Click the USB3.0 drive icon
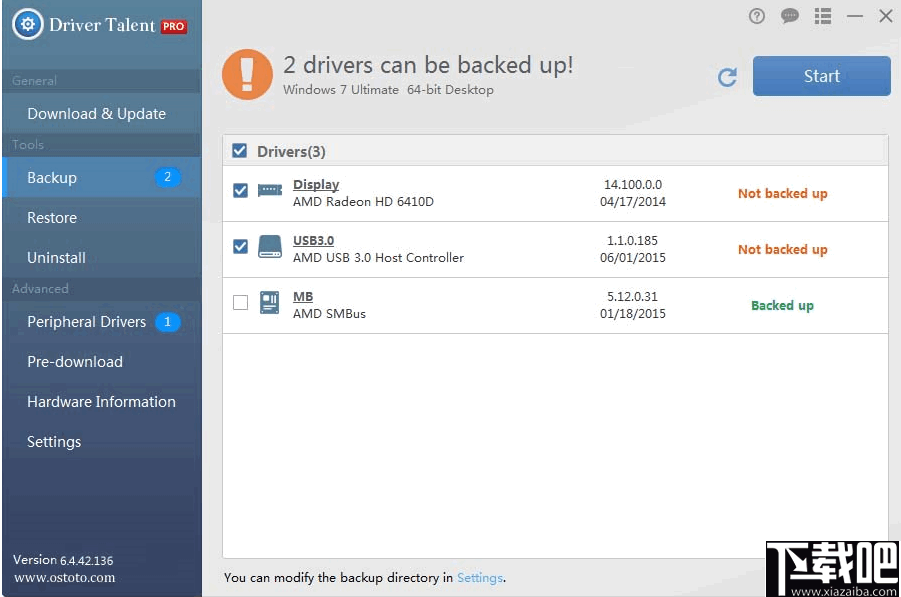 pos(268,248)
